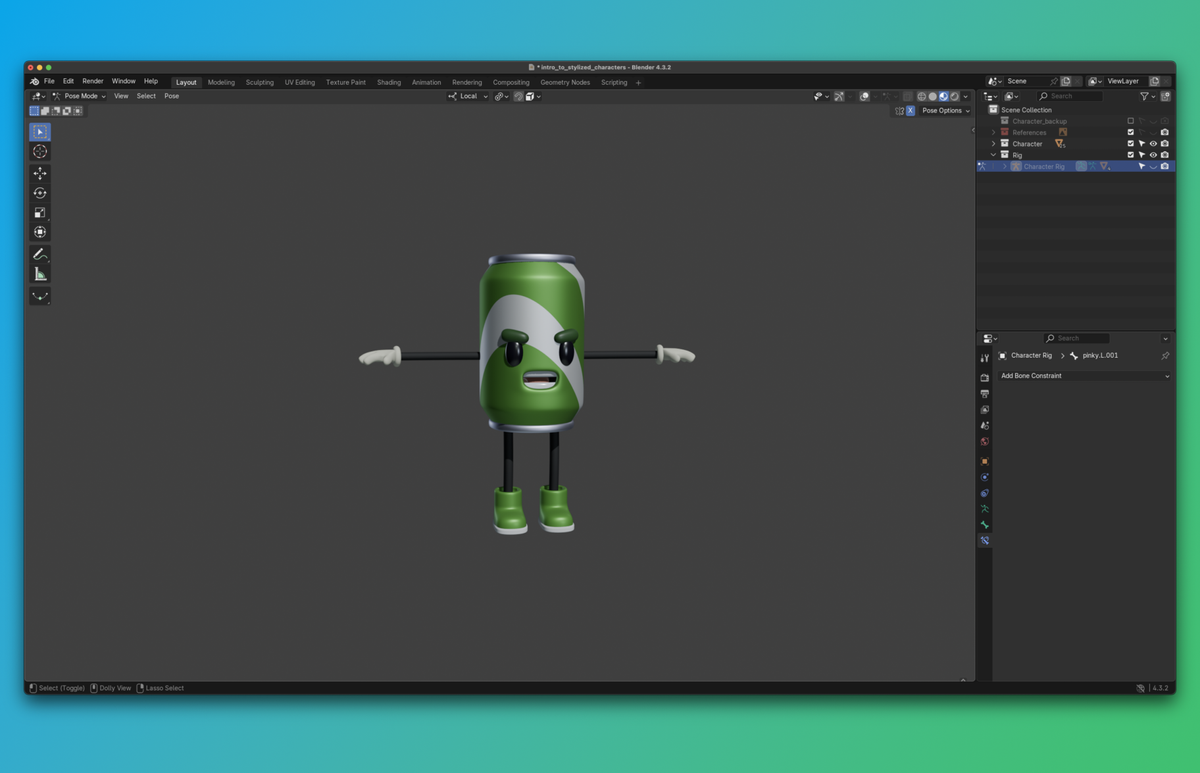
Task: Open the File menu
Action: tap(49, 81)
